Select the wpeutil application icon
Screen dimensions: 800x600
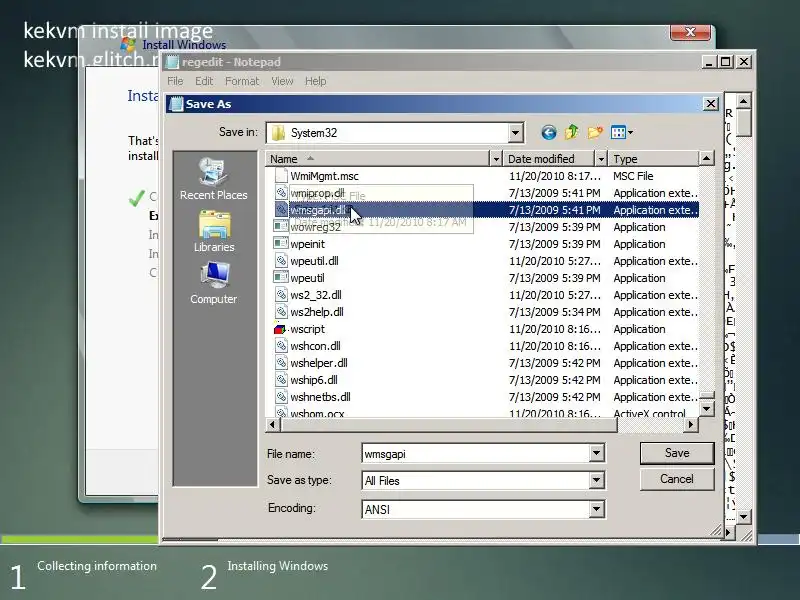(x=281, y=278)
